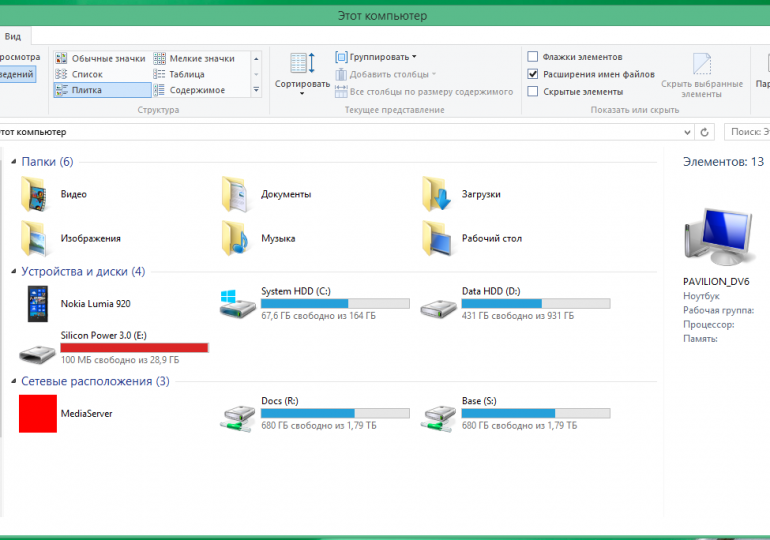This screenshot has width=770, height=540.
Task: Open the Документы folder icon
Action: pos(235,194)
